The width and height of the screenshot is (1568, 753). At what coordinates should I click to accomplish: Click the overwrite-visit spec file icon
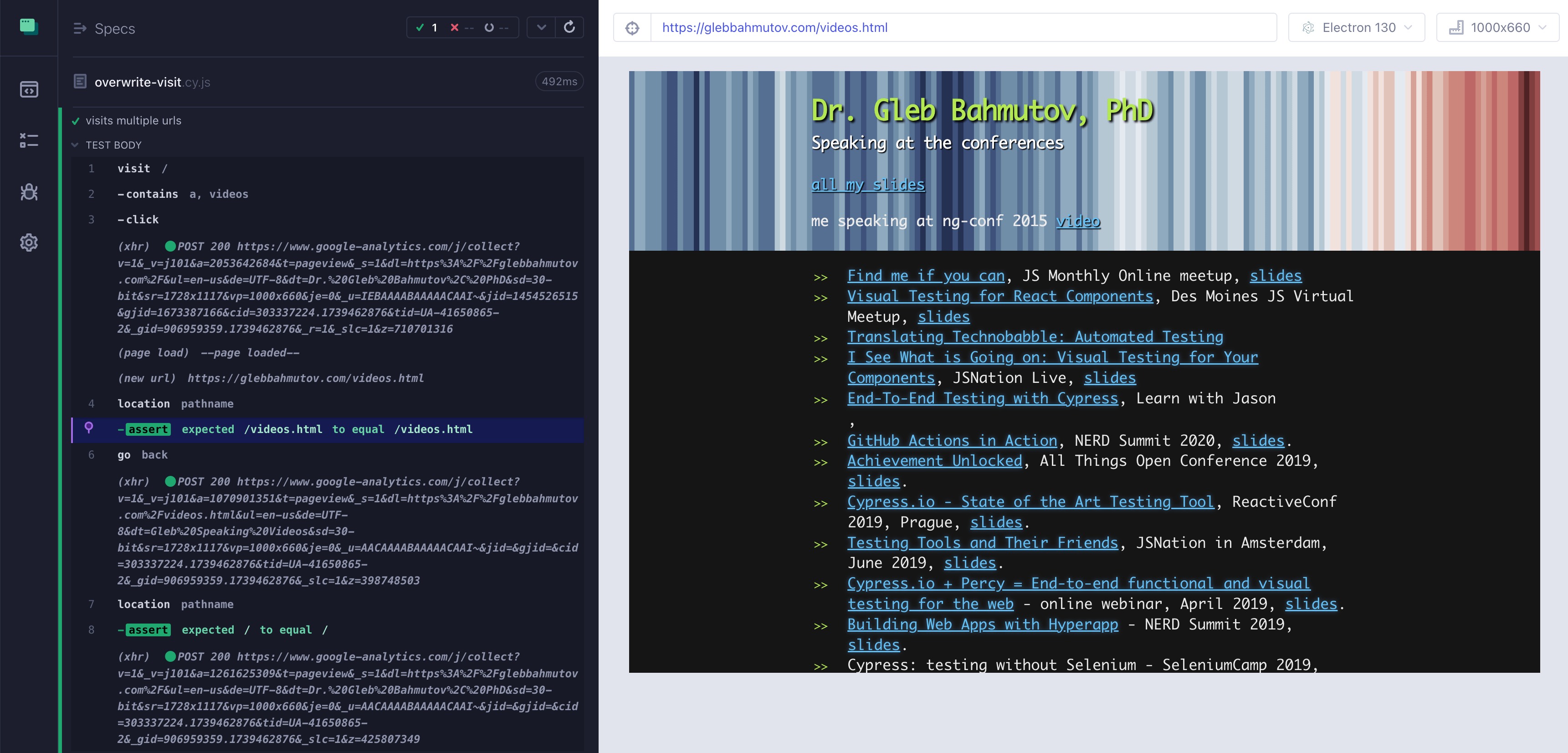click(x=80, y=81)
